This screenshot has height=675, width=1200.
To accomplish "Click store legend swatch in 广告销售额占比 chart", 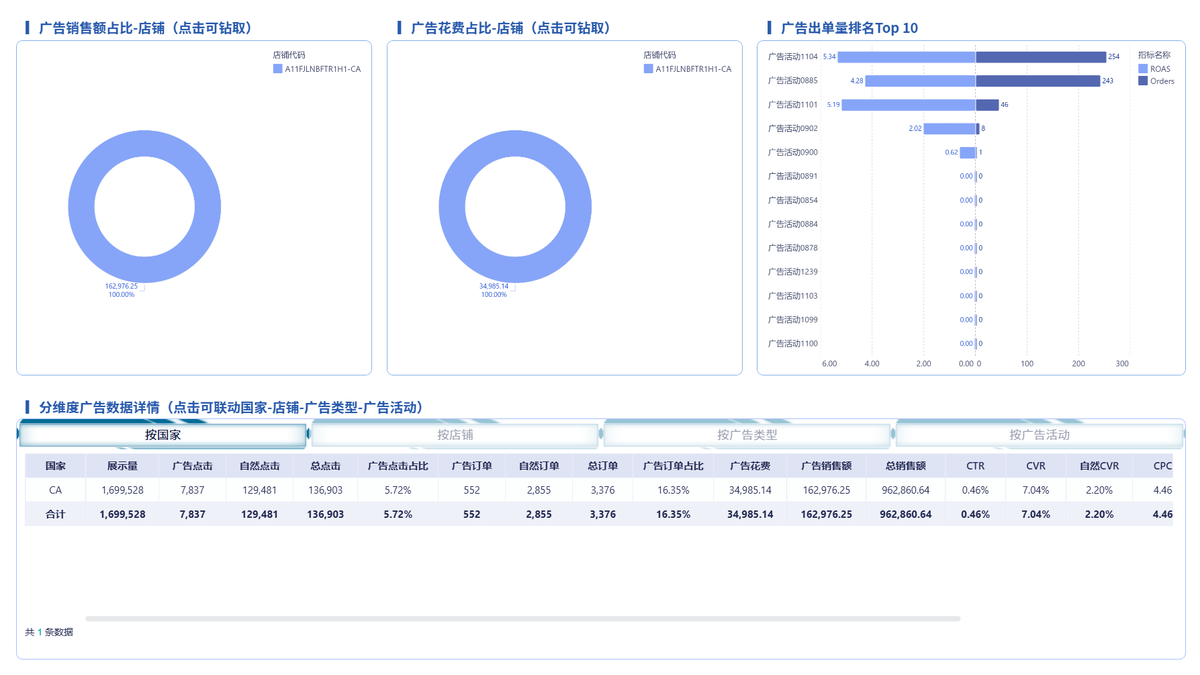I will 278,69.
